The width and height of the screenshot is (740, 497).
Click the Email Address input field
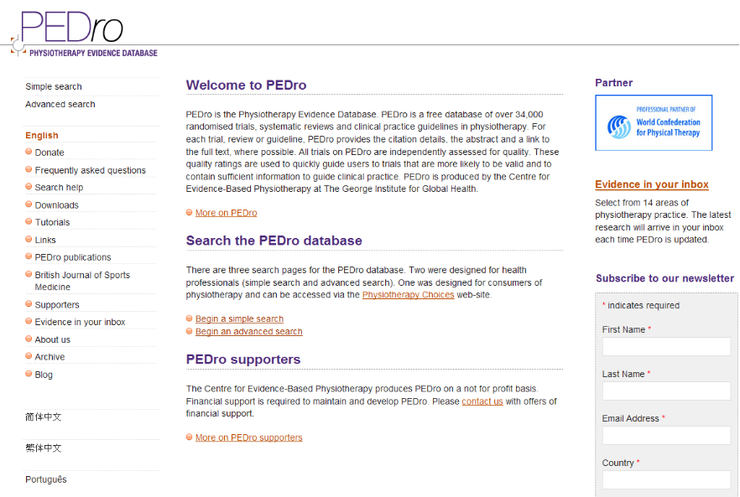pyautogui.click(x=665, y=436)
